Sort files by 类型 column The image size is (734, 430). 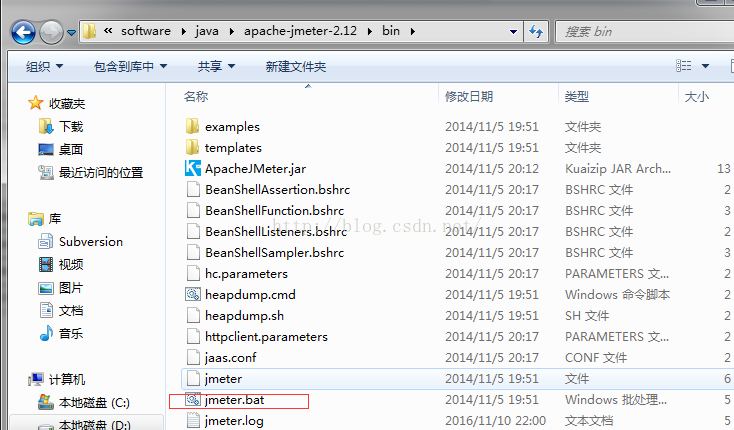point(576,96)
